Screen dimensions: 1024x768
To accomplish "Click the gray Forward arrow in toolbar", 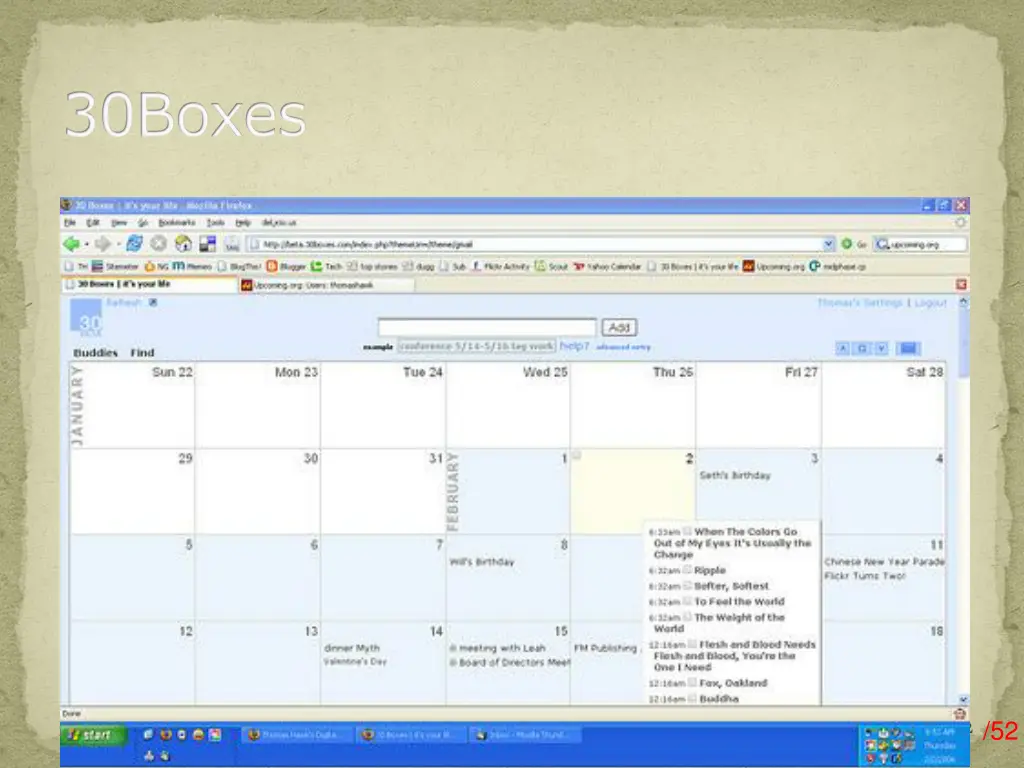I will tap(103, 244).
